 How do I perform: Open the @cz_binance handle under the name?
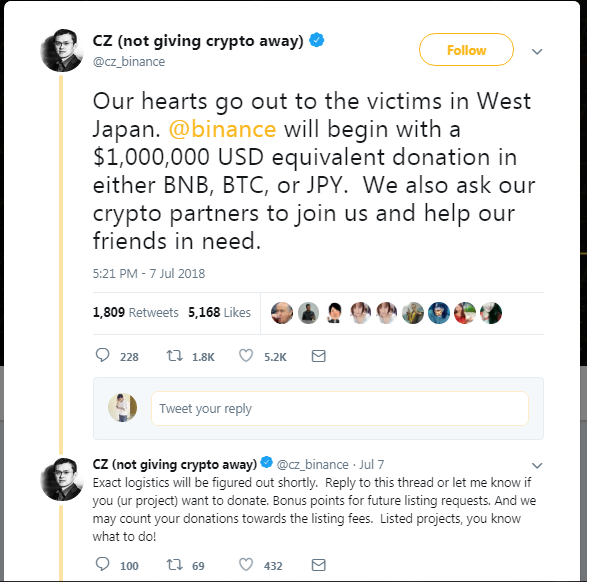pos(129,62)
